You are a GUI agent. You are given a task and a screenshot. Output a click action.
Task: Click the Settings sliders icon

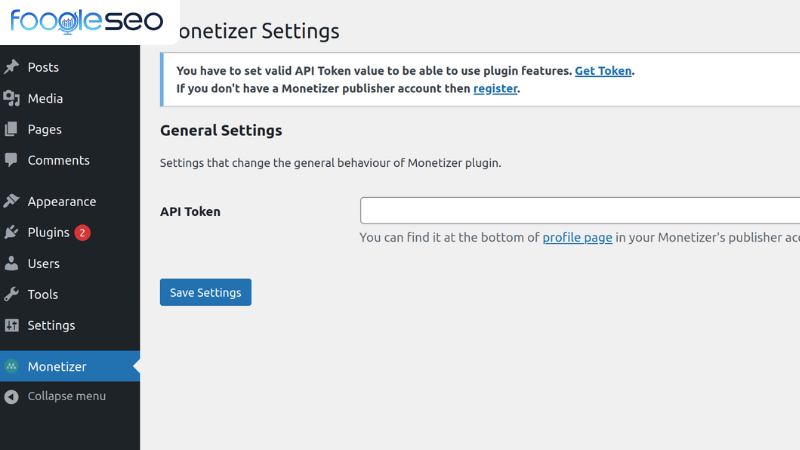12,325
